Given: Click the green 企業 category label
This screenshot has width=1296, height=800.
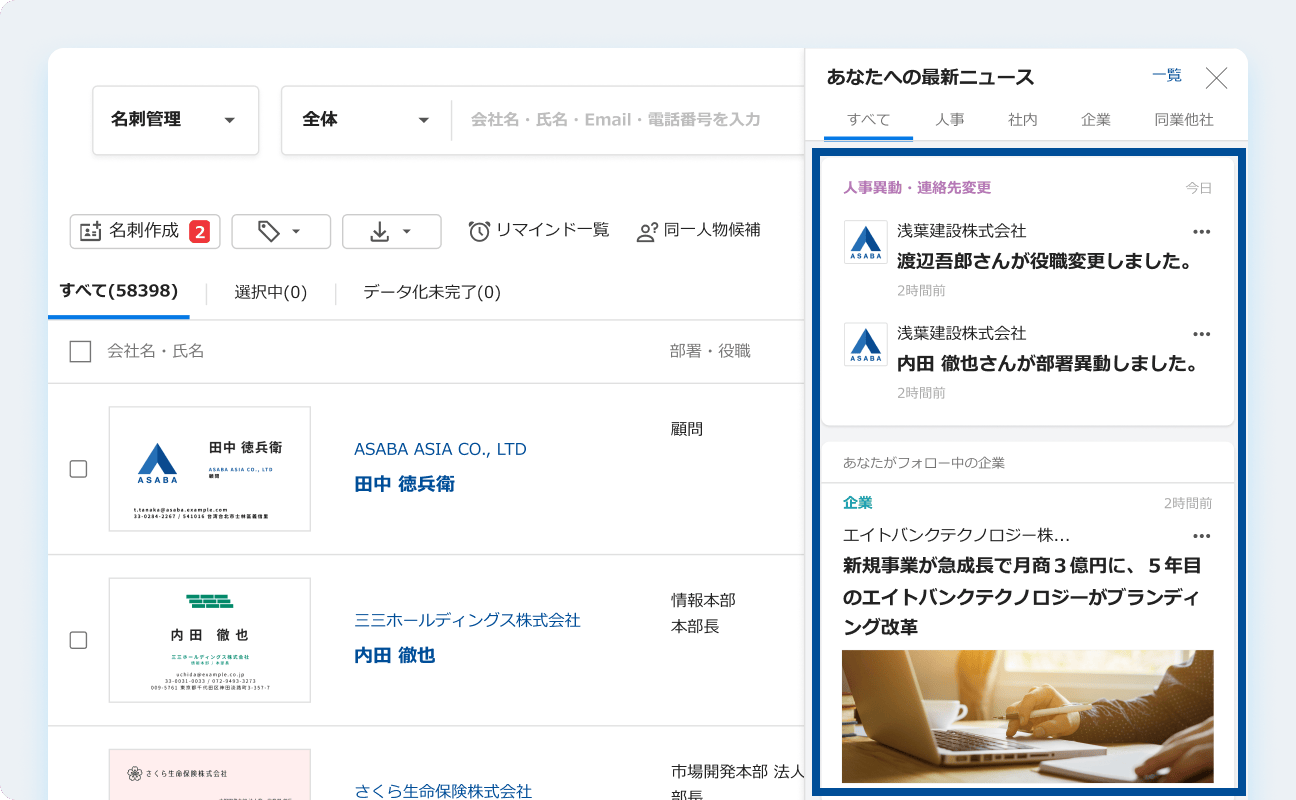Looking at the screenshot, I should [x=858, y=503].
